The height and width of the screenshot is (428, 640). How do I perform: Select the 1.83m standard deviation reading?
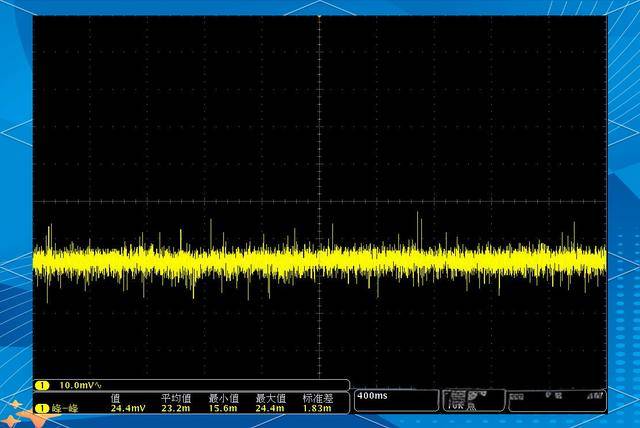tap(318, 408)
